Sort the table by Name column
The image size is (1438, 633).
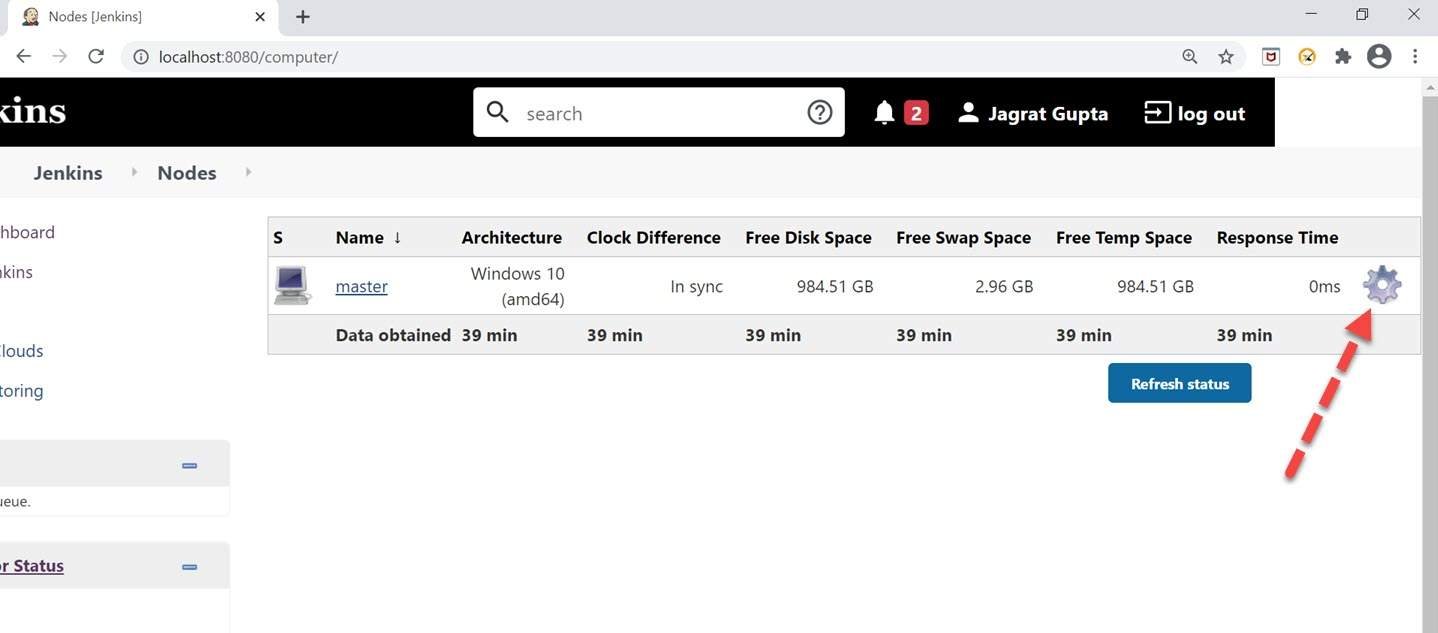(x=369, y=238)
